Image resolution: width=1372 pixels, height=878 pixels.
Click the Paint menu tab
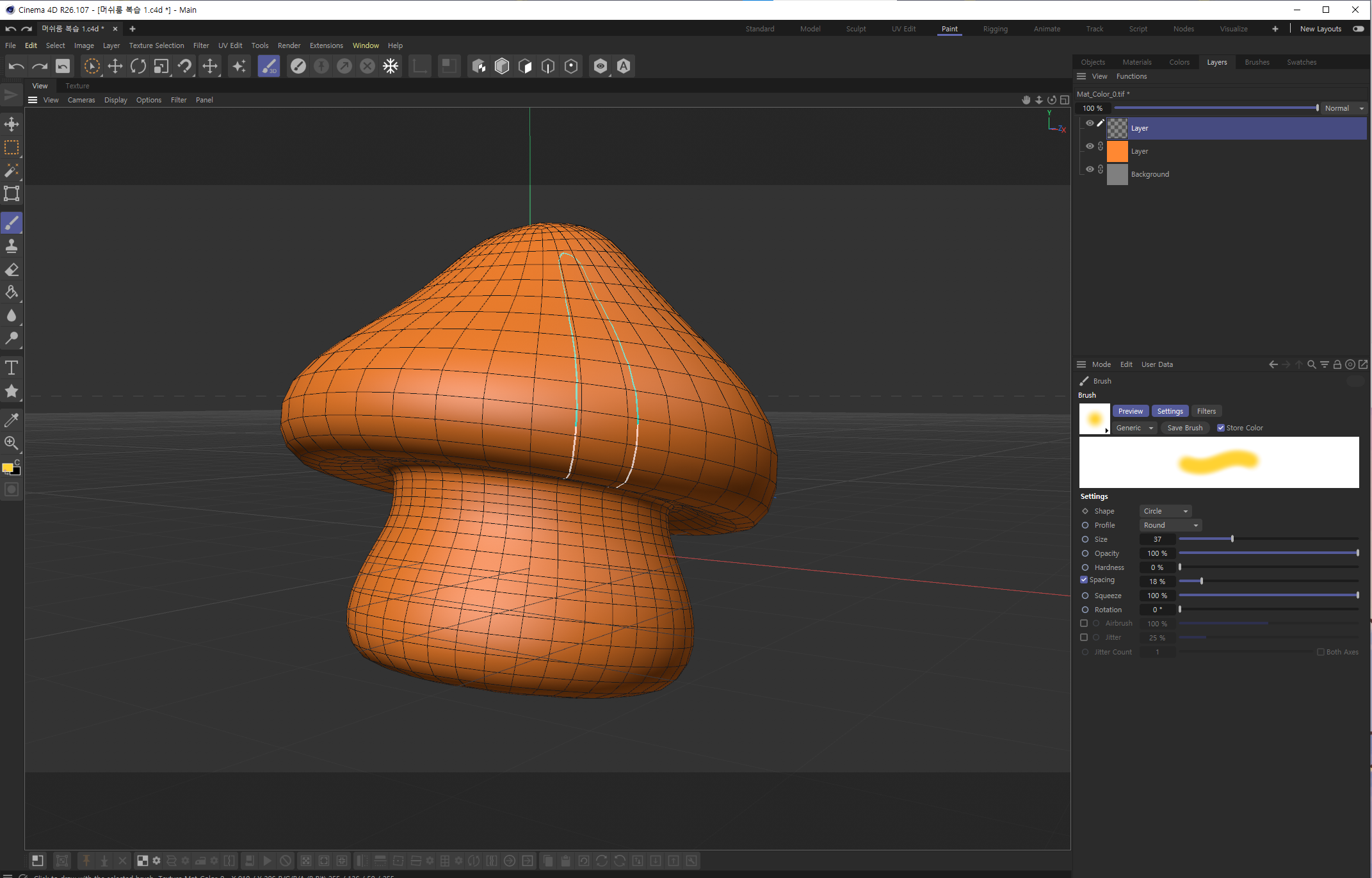point(949,29)
